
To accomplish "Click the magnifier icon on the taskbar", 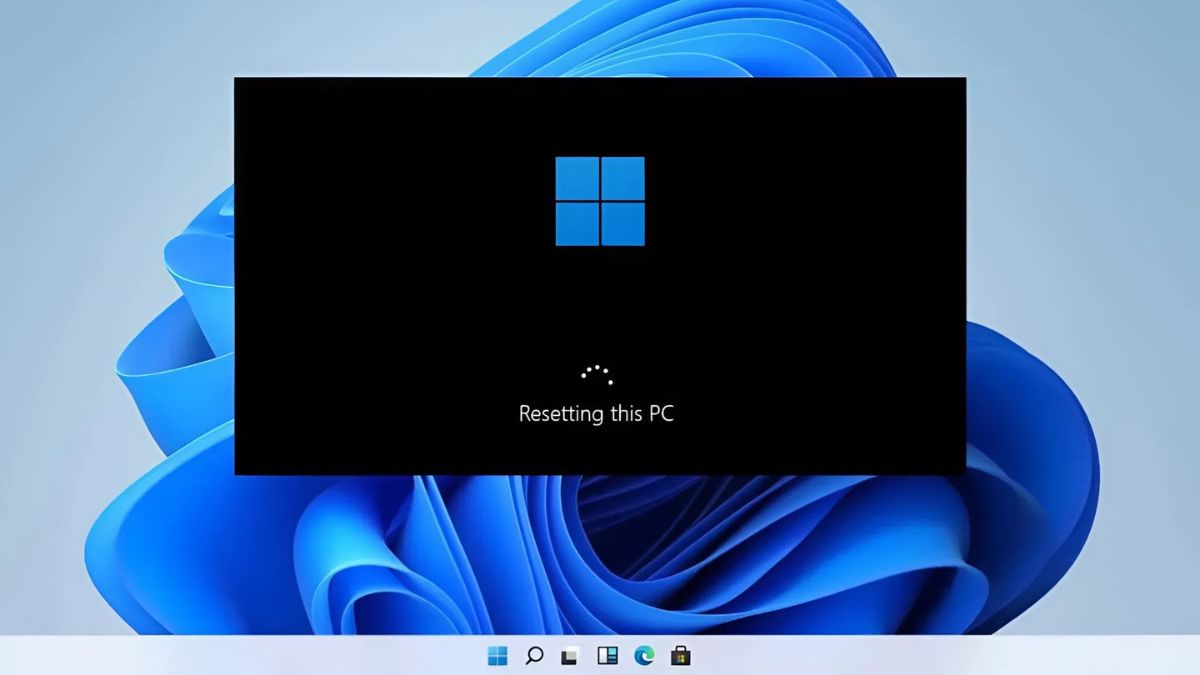I will [533, 657].
